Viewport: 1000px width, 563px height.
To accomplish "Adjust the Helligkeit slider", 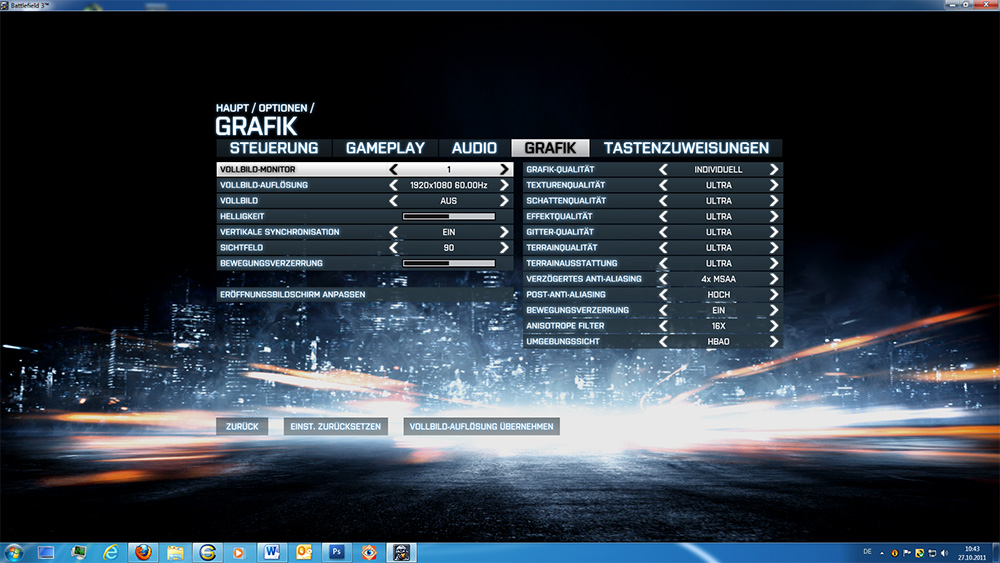I will click(449, 216).
